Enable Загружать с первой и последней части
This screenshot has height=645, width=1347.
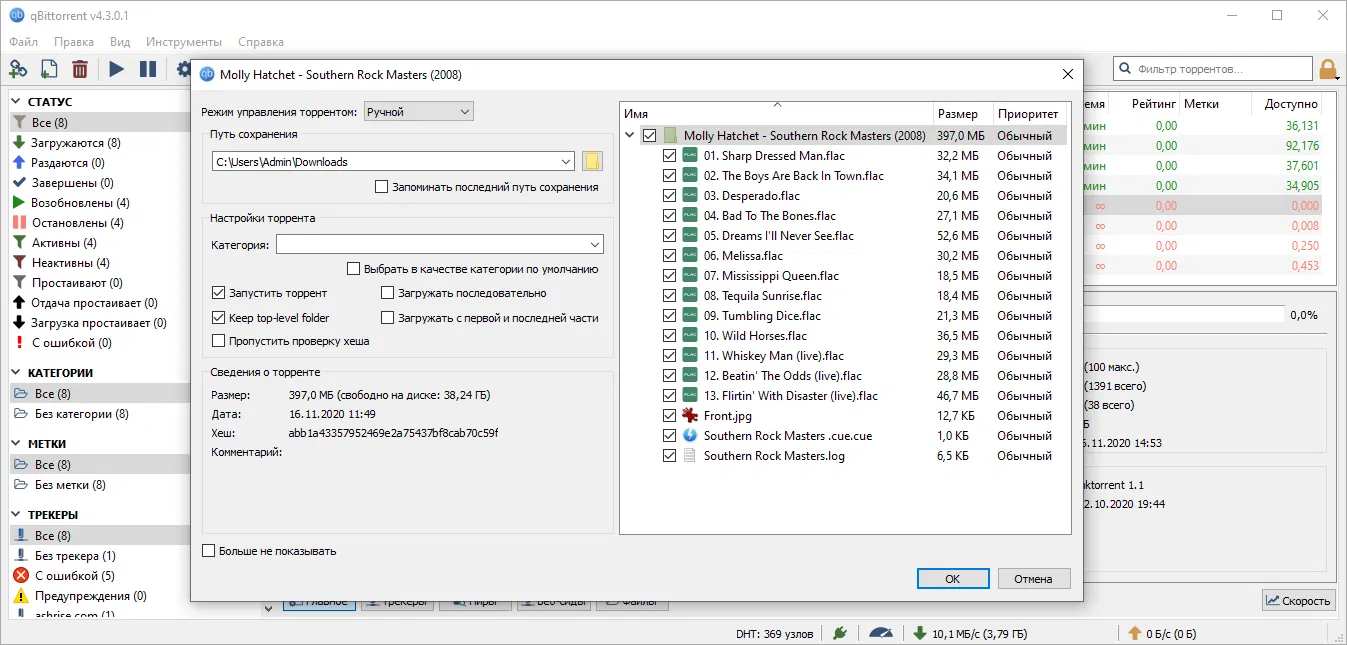388,317
